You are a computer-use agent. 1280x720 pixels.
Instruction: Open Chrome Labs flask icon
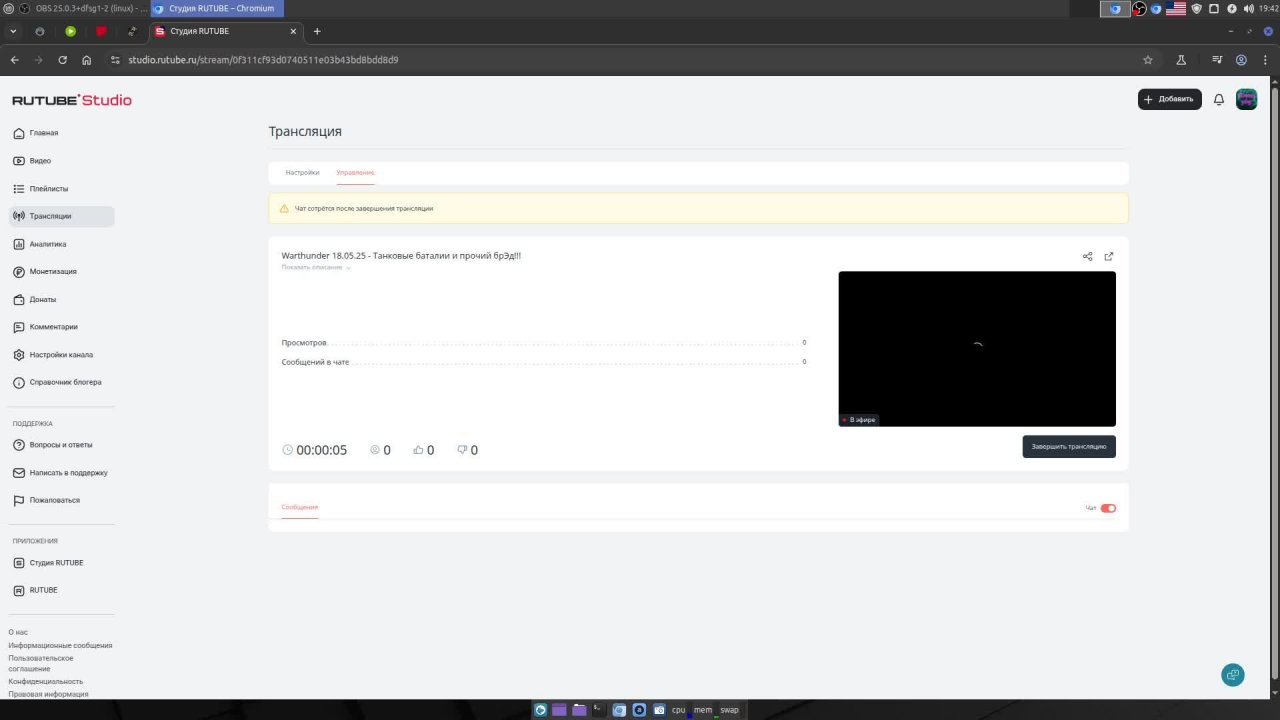click(x=1181, y=60)
